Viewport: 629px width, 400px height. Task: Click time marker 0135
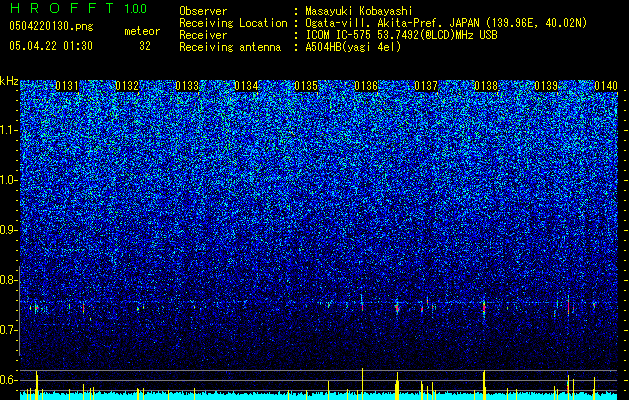click(x=306, y=86)
